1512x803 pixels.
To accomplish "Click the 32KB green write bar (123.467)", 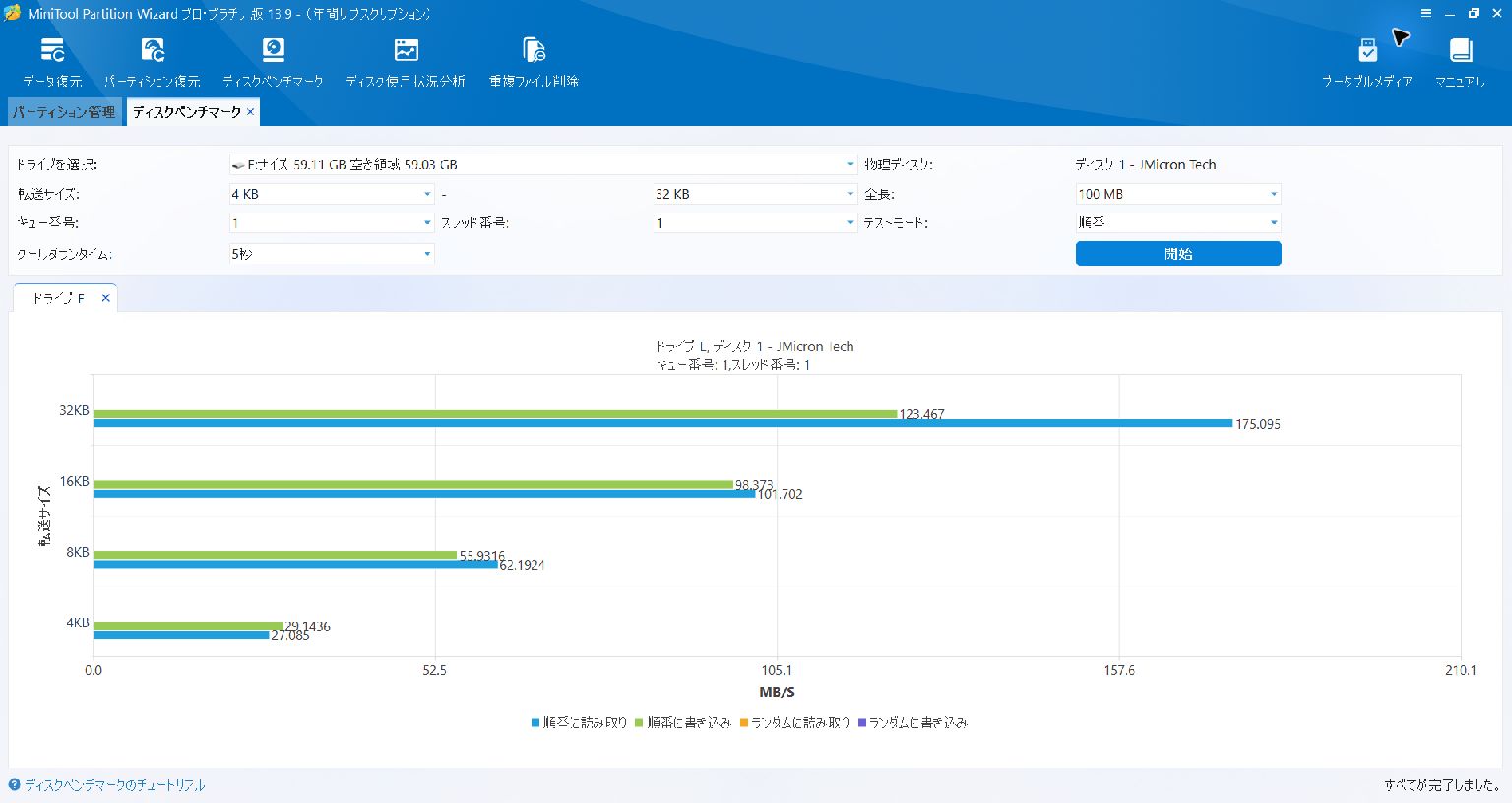I will (x=495, y=414).
